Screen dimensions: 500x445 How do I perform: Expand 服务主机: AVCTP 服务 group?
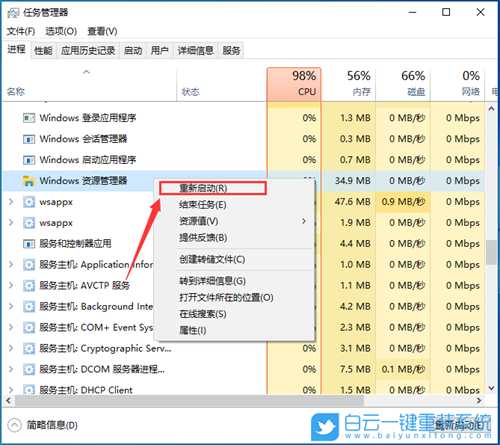pos(11,285)
